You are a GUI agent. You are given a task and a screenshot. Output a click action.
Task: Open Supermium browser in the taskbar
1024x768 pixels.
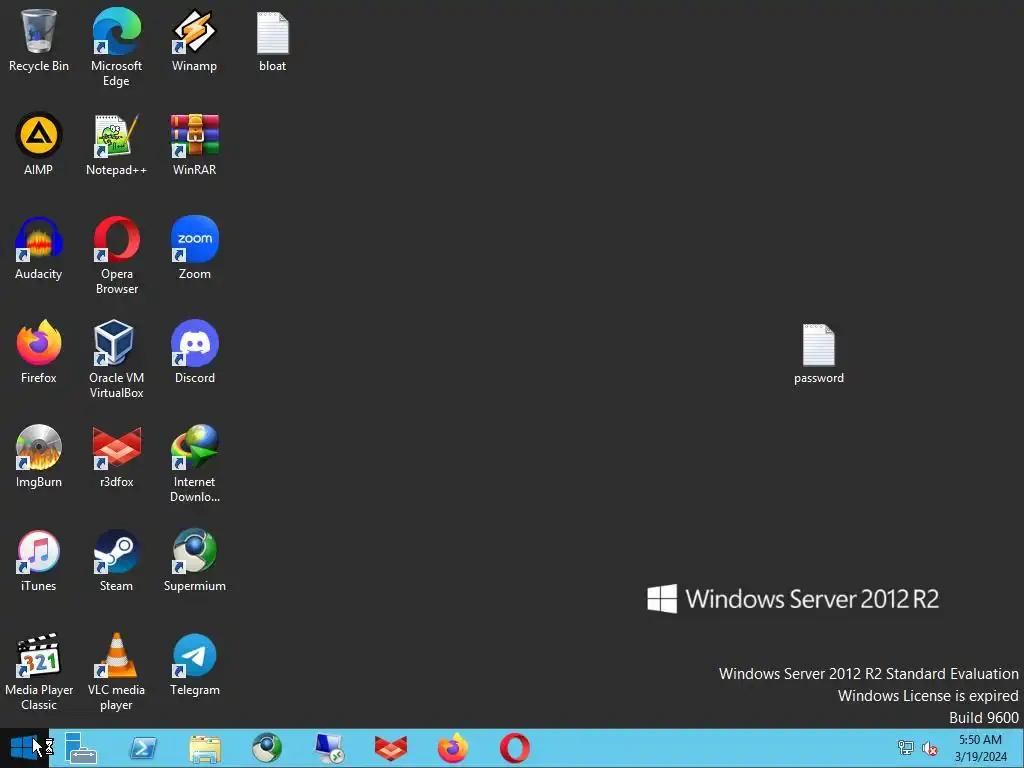point(267,748)
